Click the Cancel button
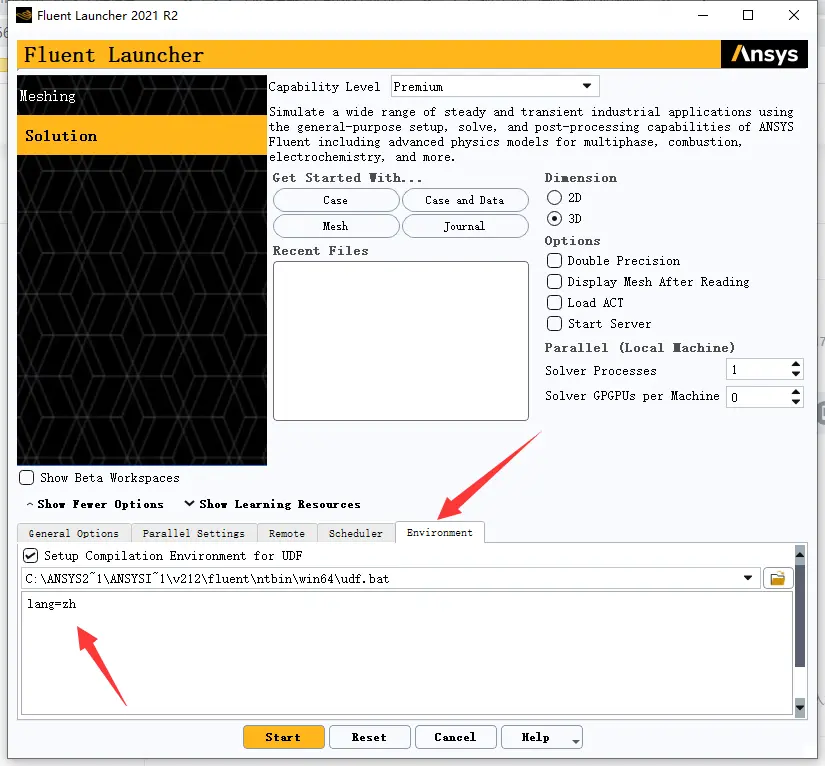The height and width of the screenshot is (766, 825). pos(456,737)
